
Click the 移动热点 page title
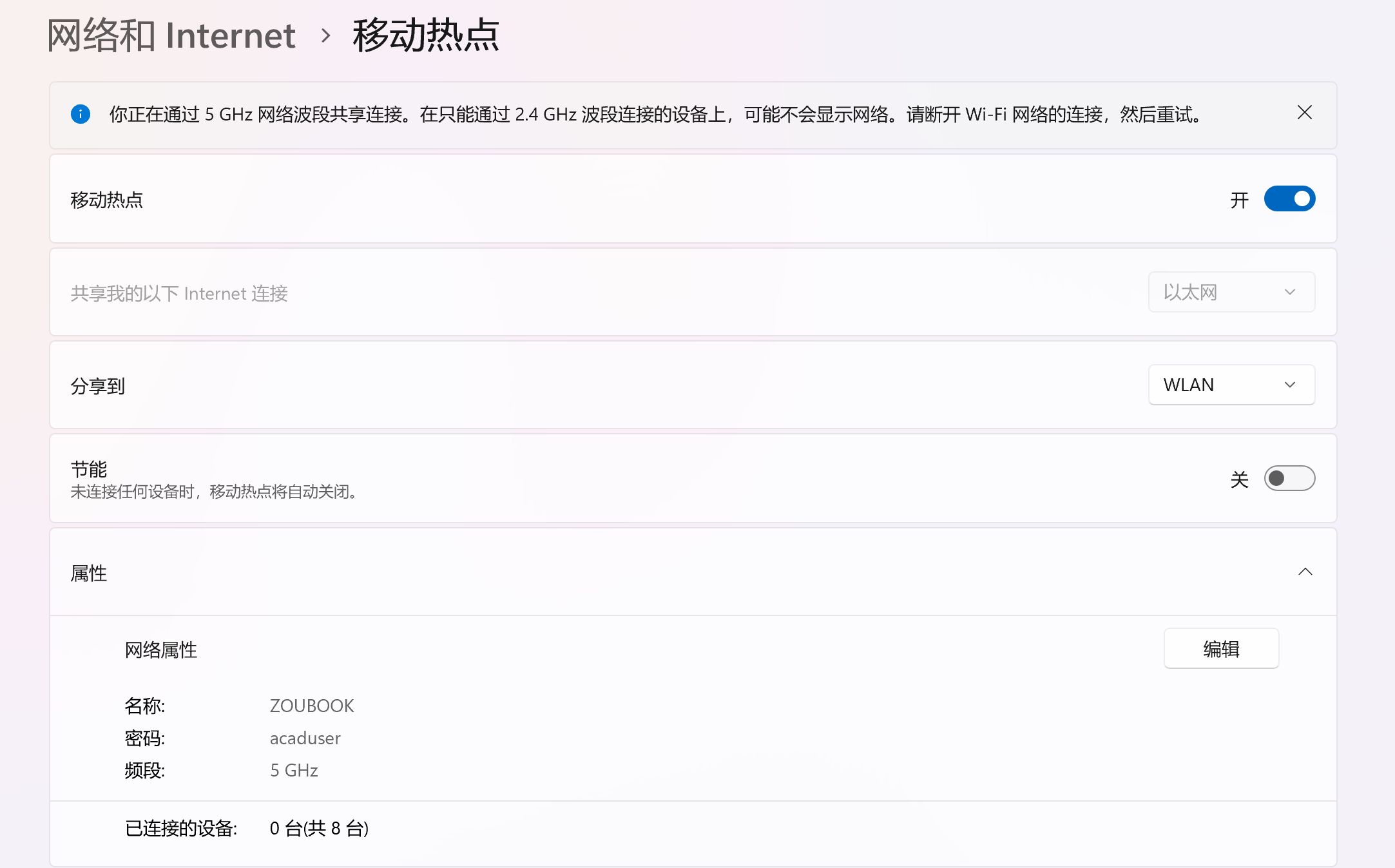pyautogui.click(x=426, y=35)
